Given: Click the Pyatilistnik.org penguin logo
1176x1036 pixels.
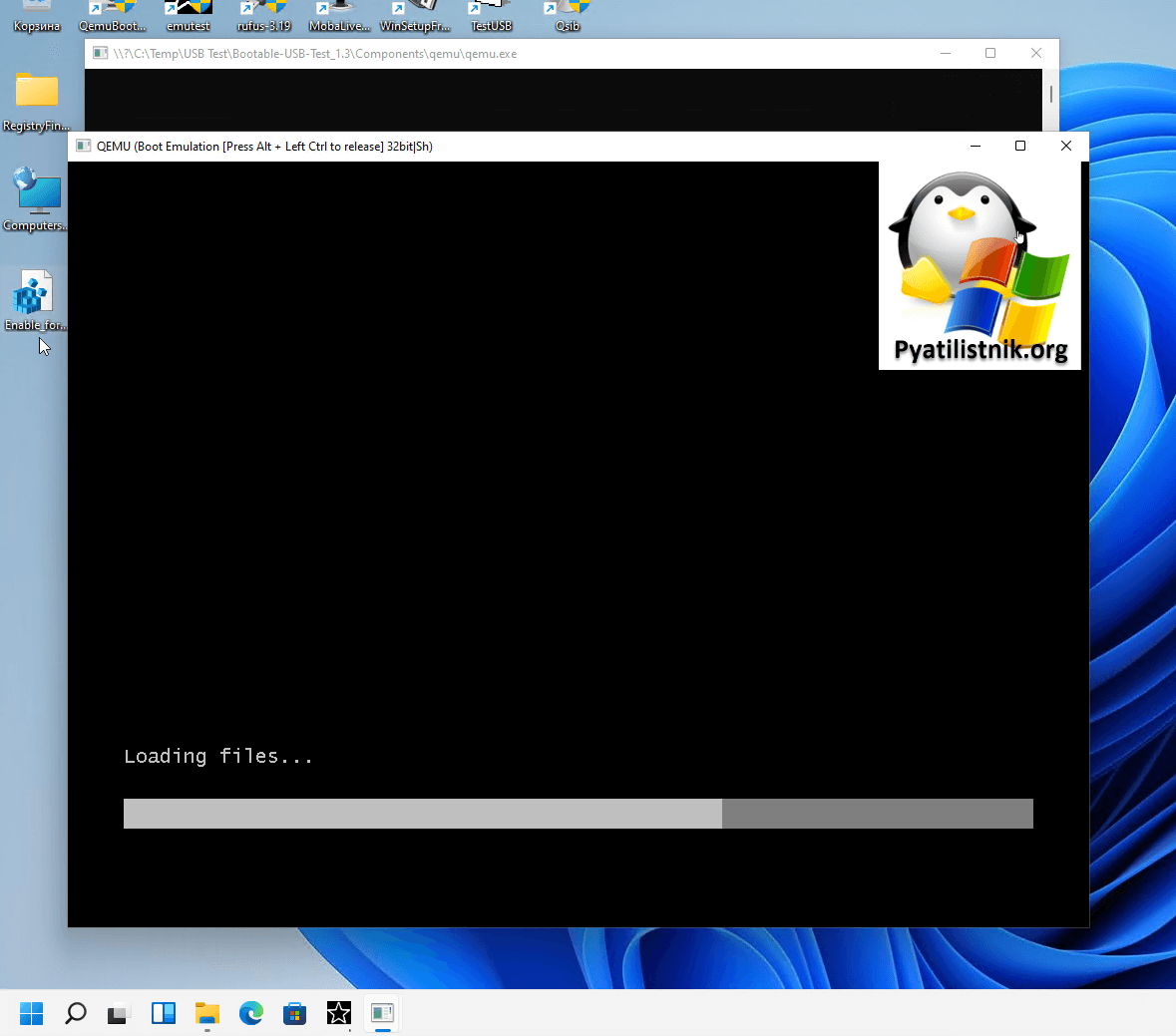Looking at the screenshot, I should (979, 265).
